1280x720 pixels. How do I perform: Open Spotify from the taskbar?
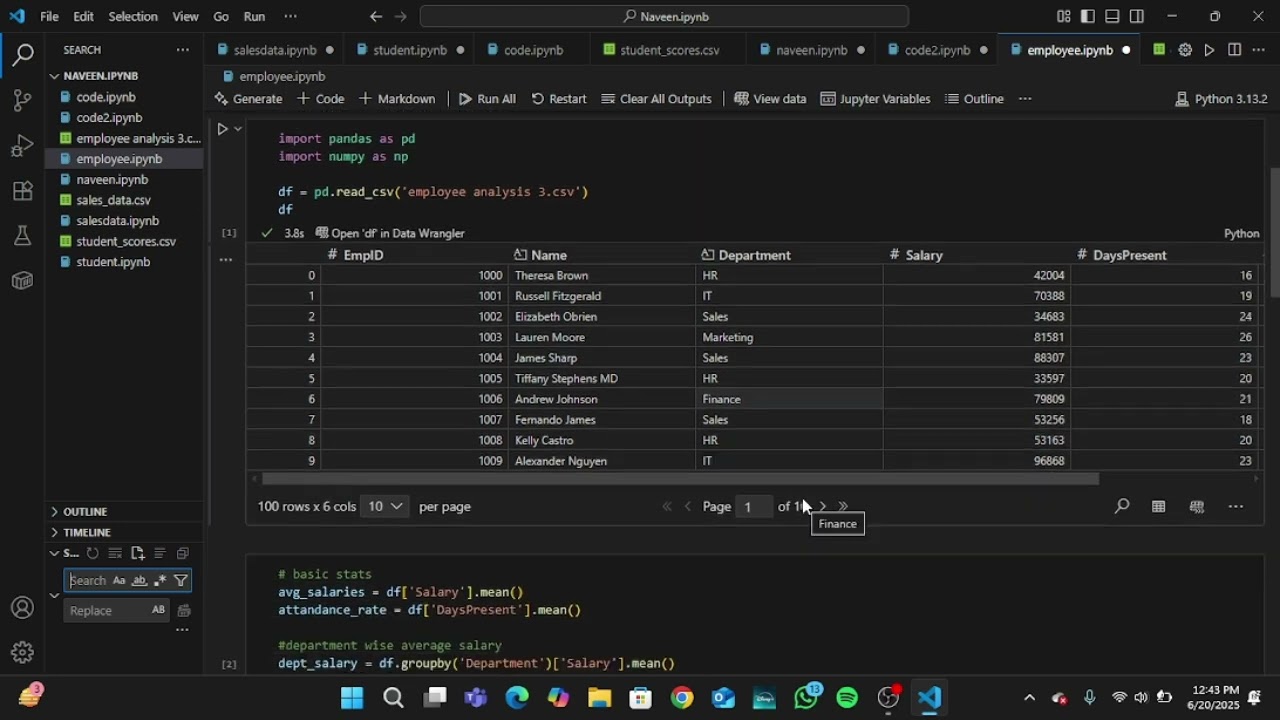pyautogui.click(x=847, y=698)
